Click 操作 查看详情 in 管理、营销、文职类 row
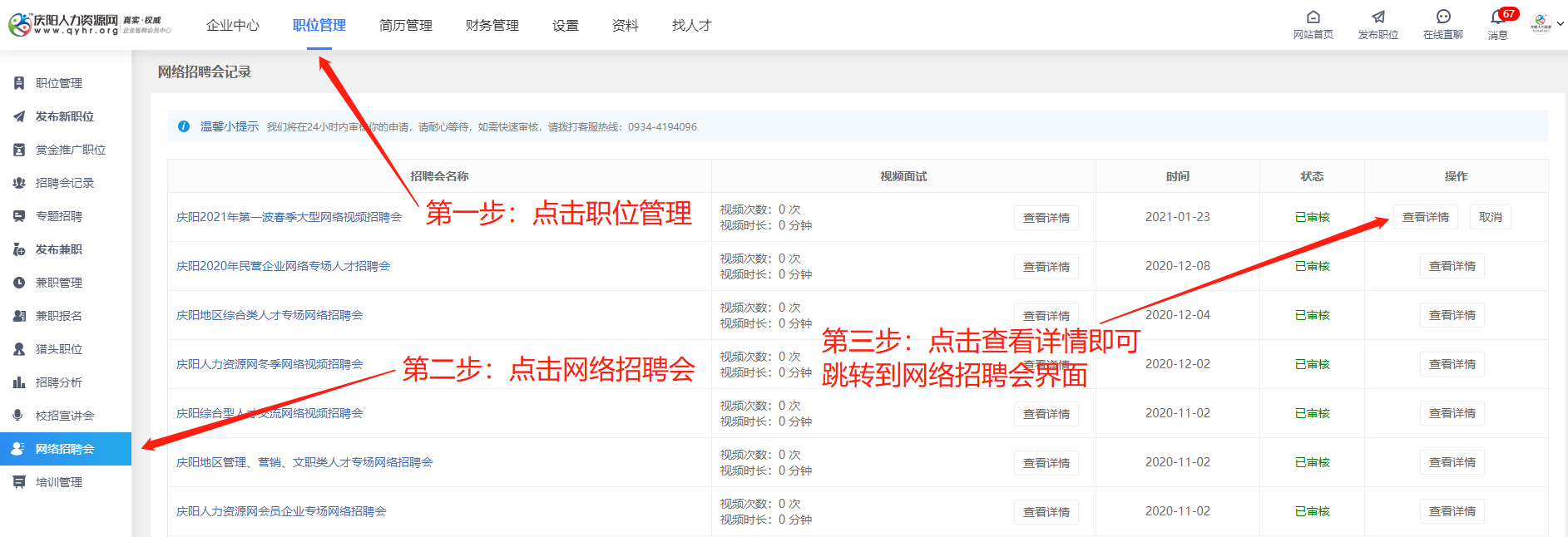This screenshot has width=1568, height=537. pyautogui.click(x=1452, y=462)
